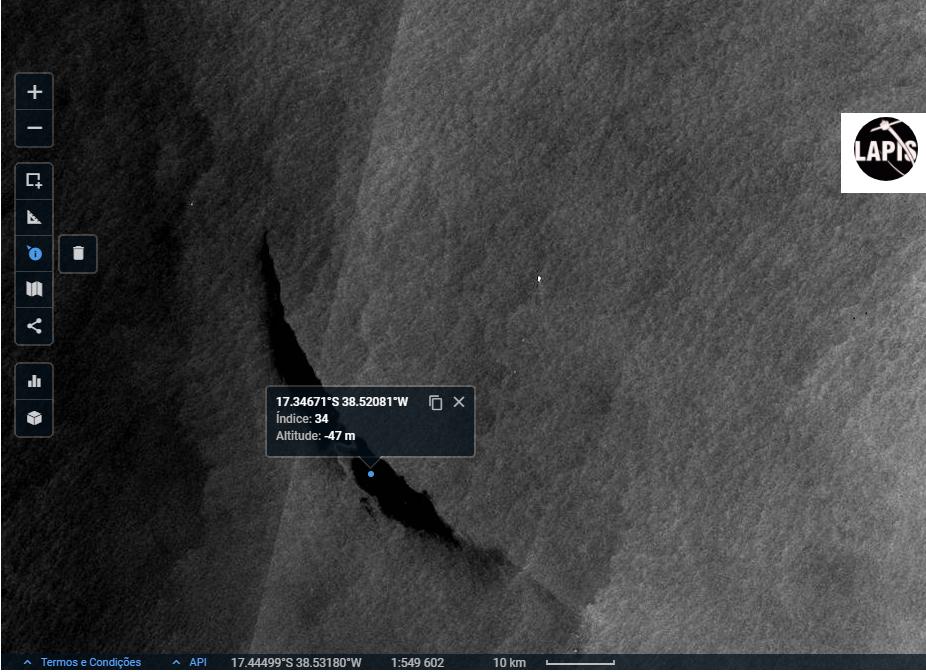Activate the measure ruler tool
Viewport: 926px width, 672px height.
click(34, 217)
